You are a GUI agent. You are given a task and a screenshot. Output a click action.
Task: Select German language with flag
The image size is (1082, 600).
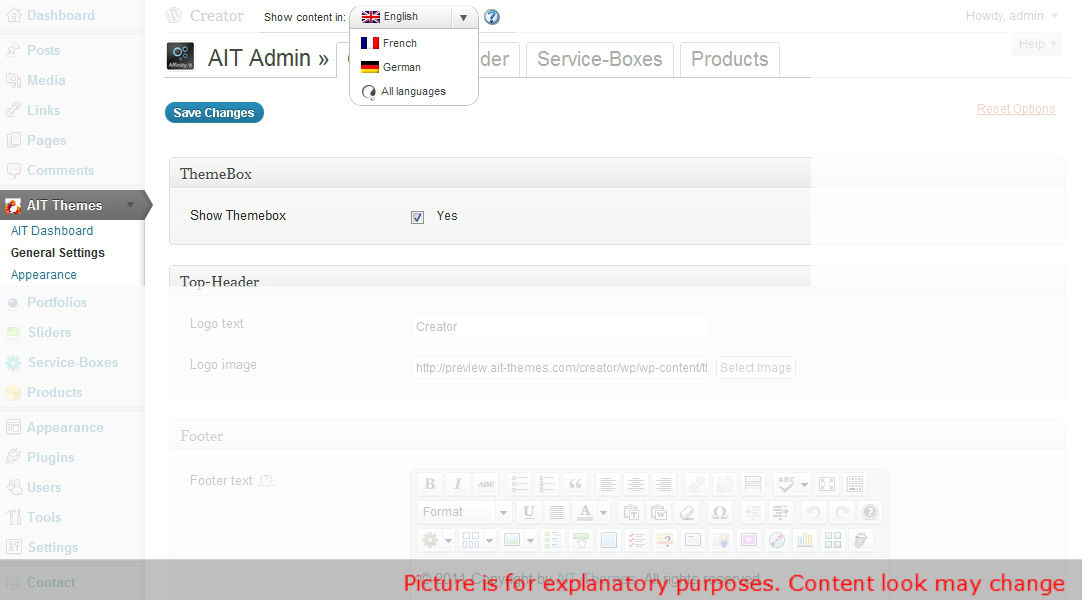point(400,67)
